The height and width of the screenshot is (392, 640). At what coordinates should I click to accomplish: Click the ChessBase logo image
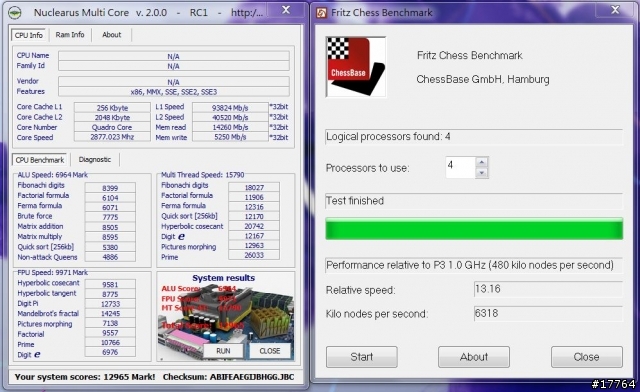[356, 67]
